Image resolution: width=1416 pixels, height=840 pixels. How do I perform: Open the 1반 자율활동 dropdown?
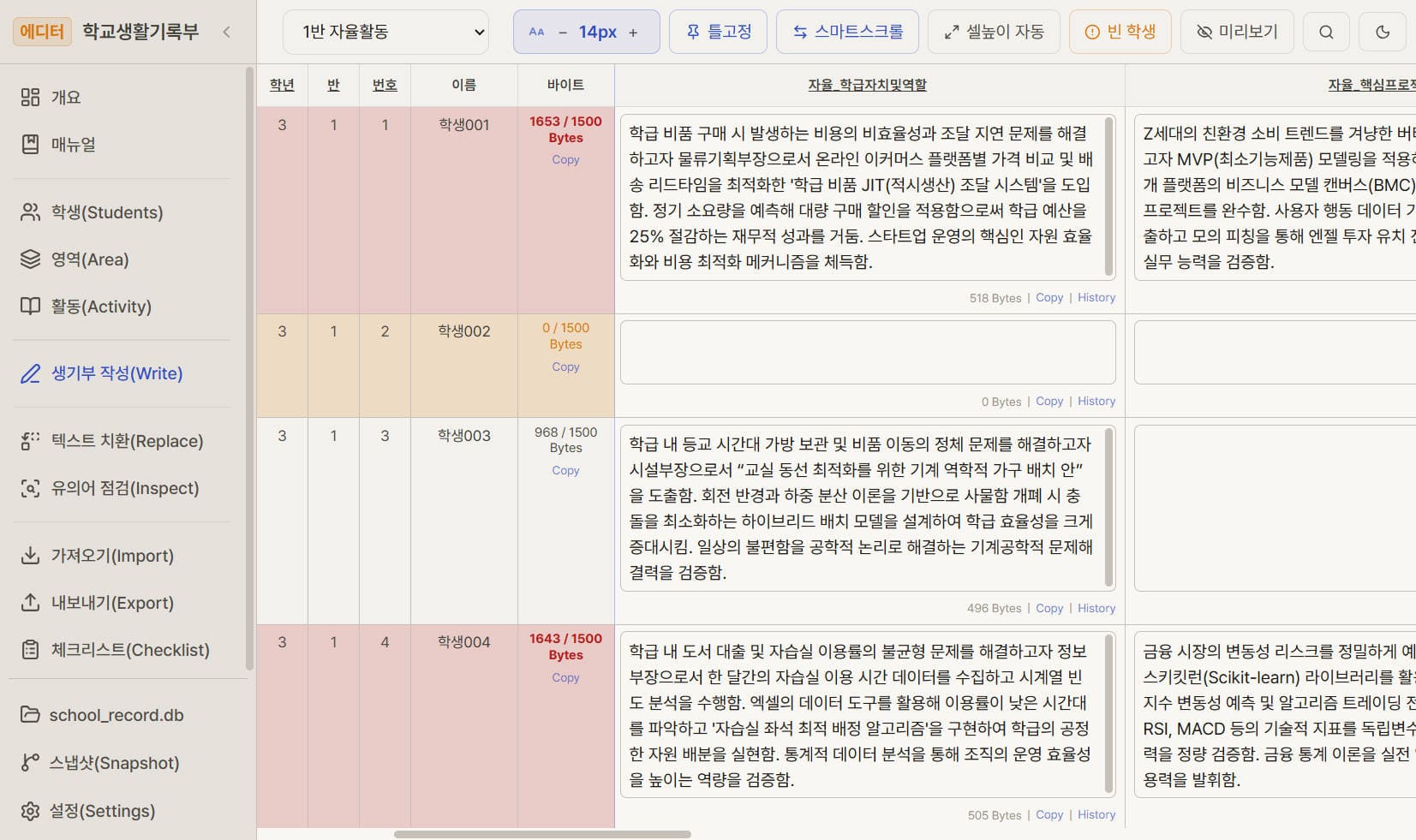pos(385,32)
